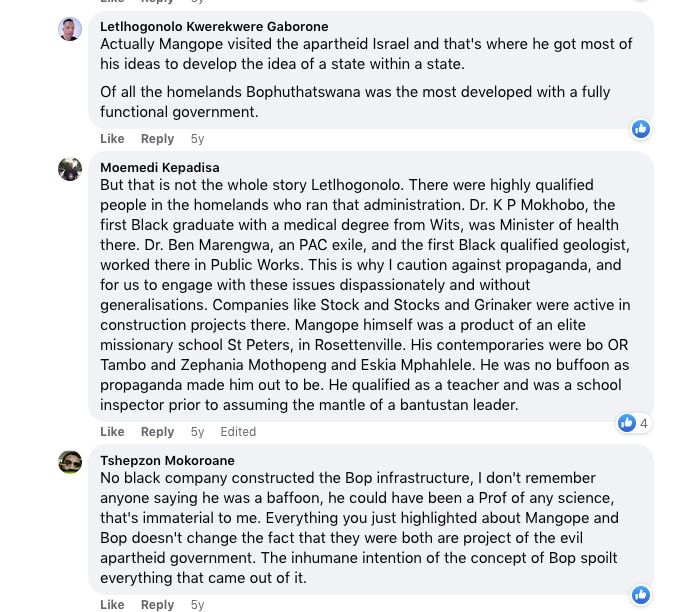Click the 5y timestamp on Moemedi's comment
Image resolution: width=676 pixels, height=612 pixels.
coord(197,432)
